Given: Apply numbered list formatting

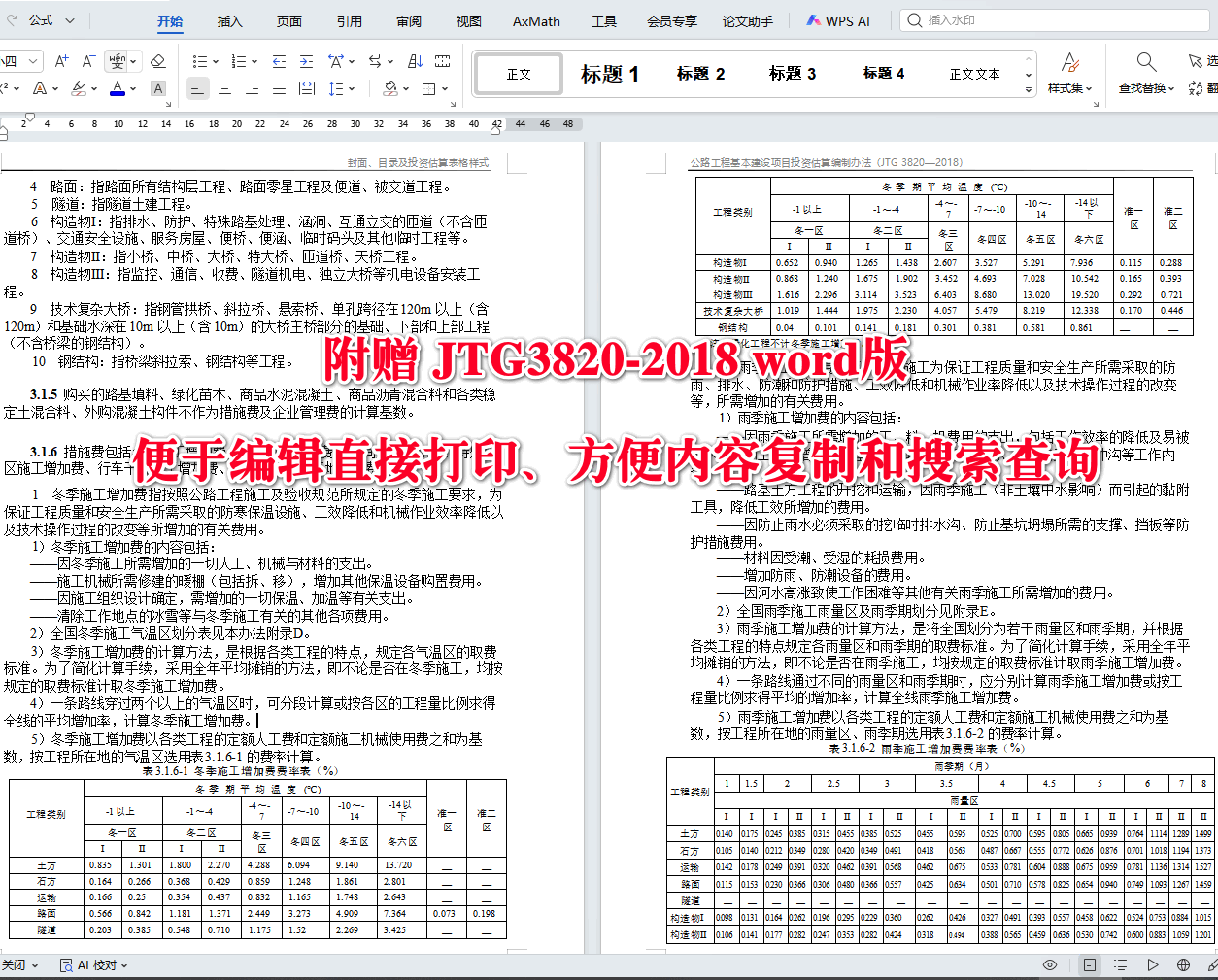Looking at the screenshot, I should (238, 61).
